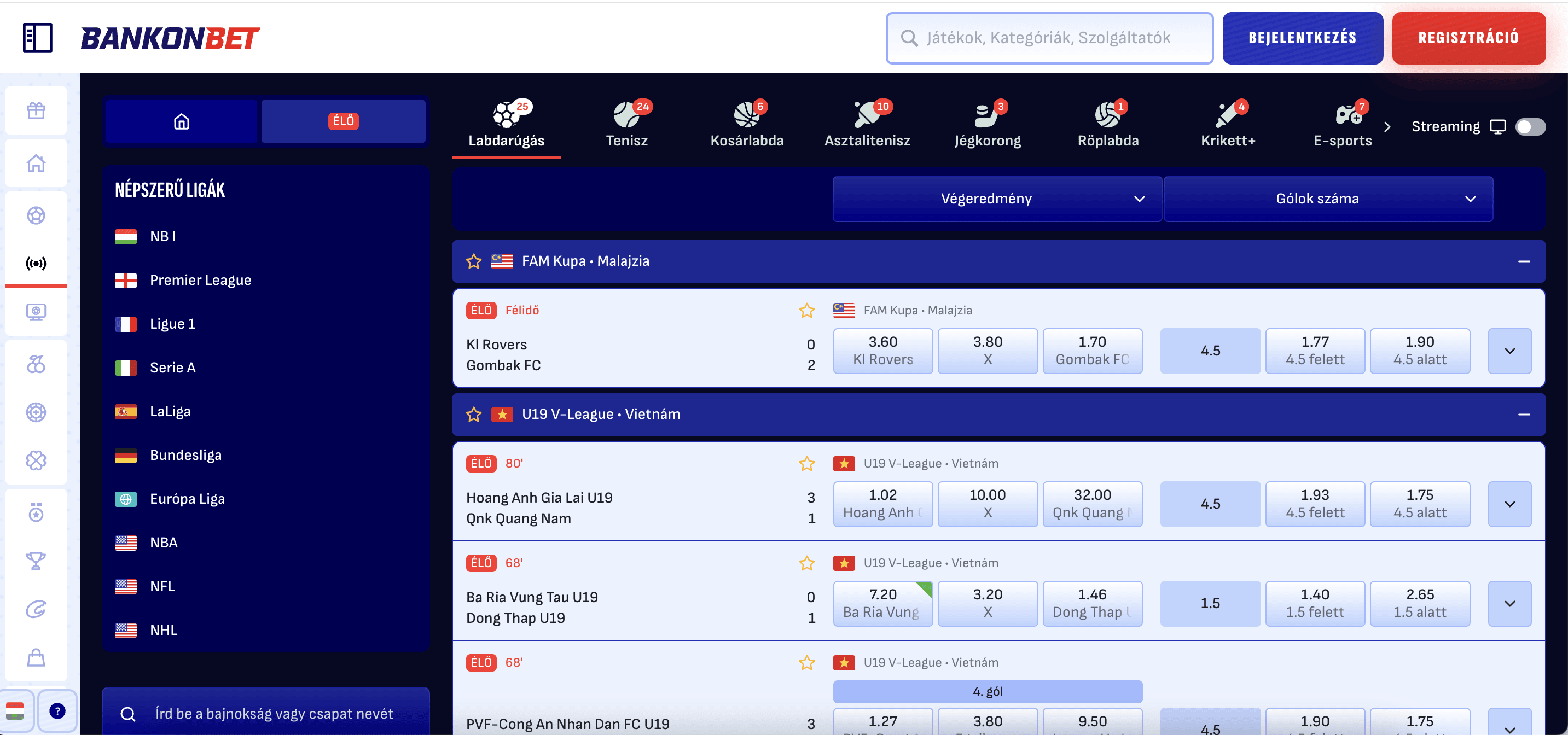Open the gift promotions icon in sidebar

[x=36, y=110]
